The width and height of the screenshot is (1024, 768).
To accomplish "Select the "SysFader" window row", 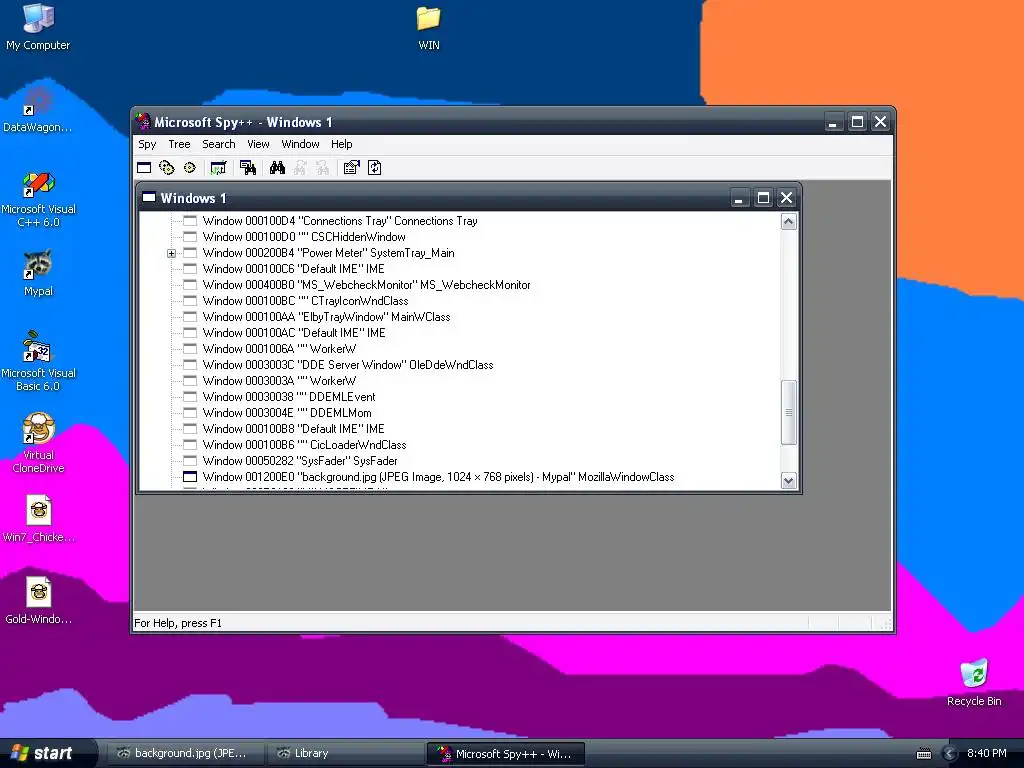I will point(300,461).
